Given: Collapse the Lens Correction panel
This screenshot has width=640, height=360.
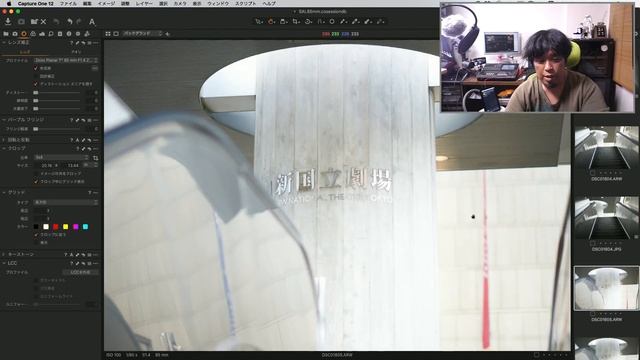Looking at the screenshot, I should [x=4, y=42].
